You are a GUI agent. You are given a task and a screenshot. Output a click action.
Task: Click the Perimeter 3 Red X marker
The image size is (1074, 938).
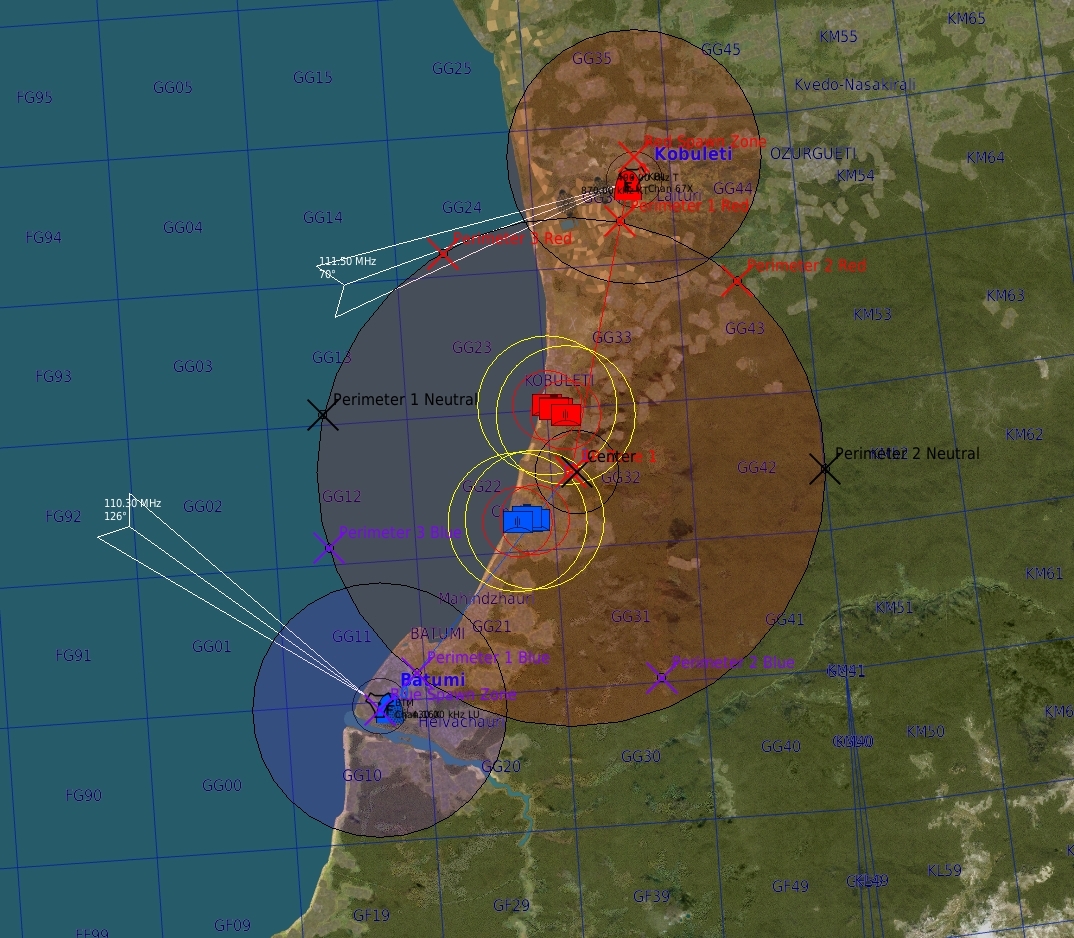[443, 254]
